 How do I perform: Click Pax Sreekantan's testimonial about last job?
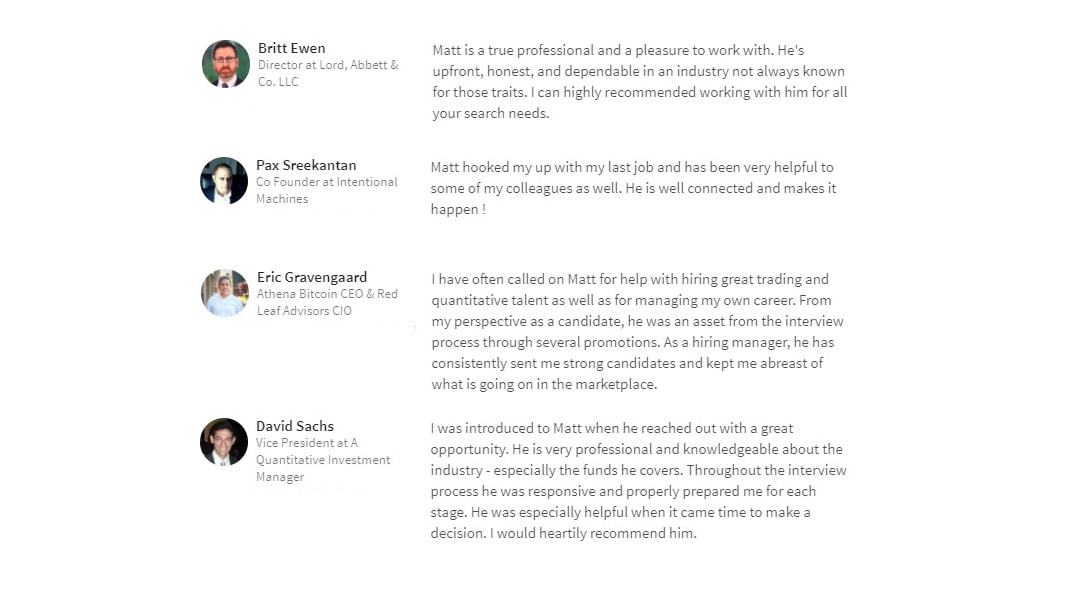coord(634,188)
